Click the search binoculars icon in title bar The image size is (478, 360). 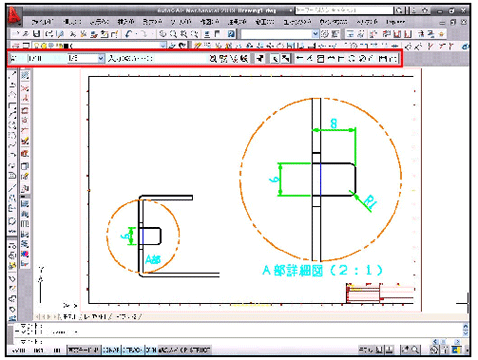(399, 11)
